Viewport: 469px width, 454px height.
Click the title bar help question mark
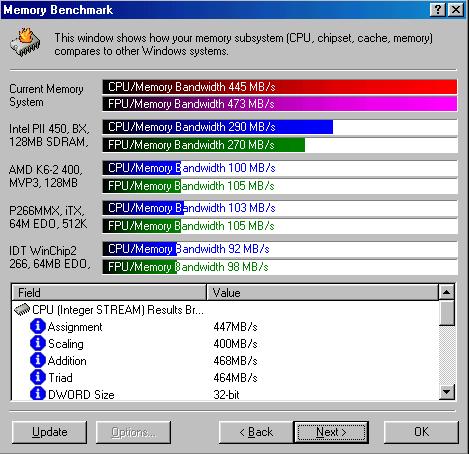point(438,9)
